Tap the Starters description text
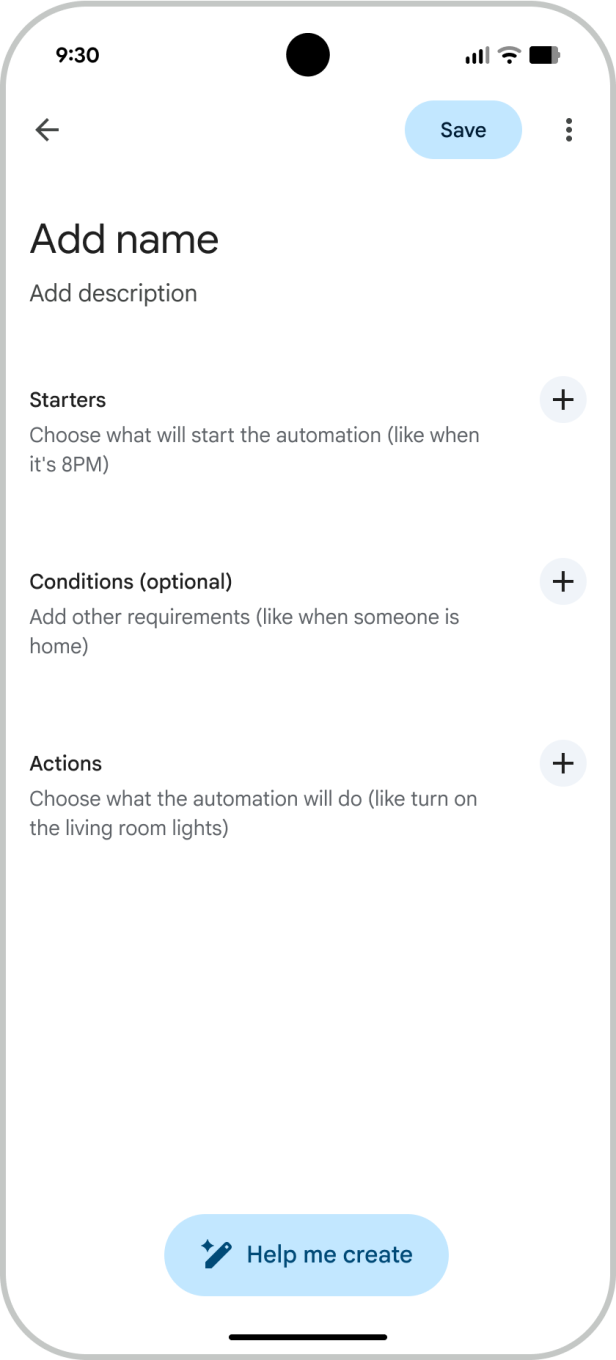 (254, 450)
